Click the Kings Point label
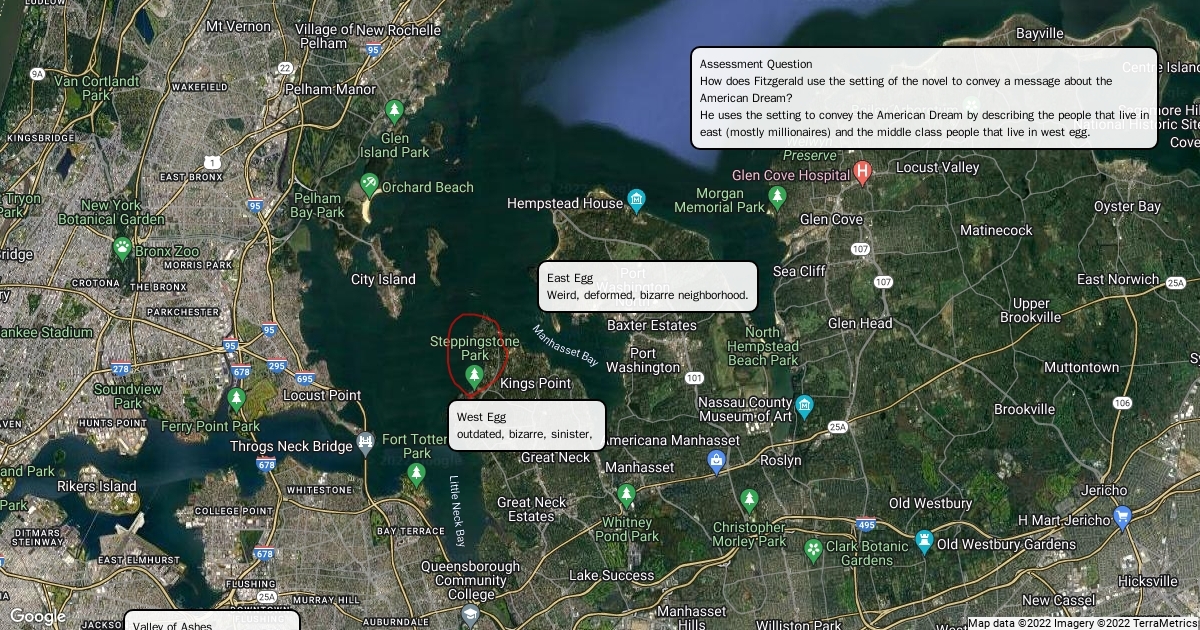 (536, 383)
